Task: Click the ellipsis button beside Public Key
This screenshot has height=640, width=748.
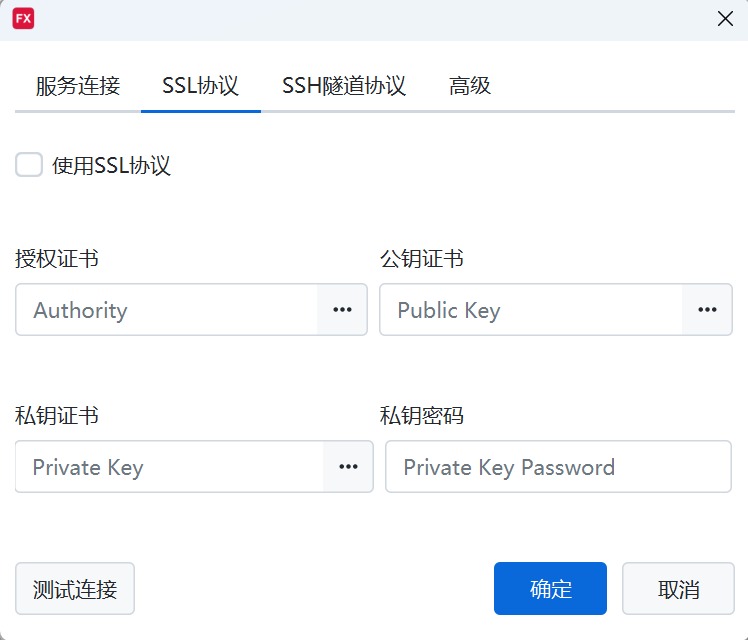Action: pyautogui.click(x=707, y=310)
